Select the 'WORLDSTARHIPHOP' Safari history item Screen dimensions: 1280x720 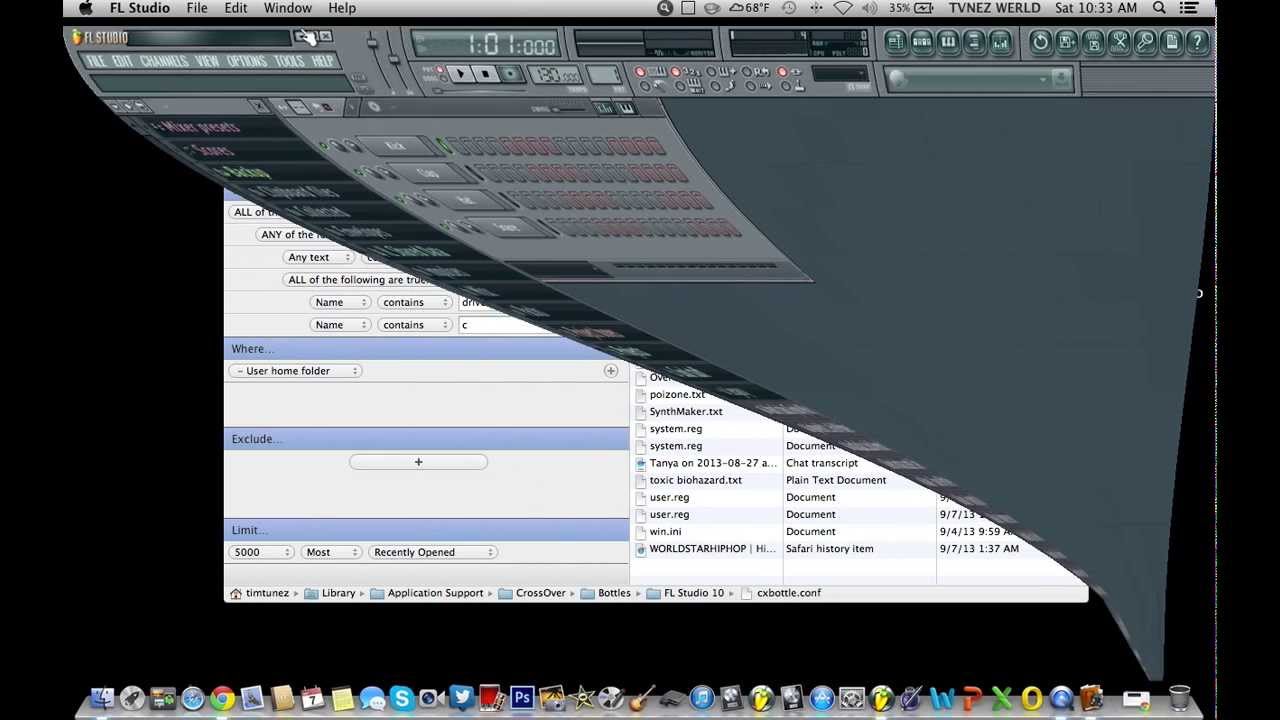click(712, 549)
